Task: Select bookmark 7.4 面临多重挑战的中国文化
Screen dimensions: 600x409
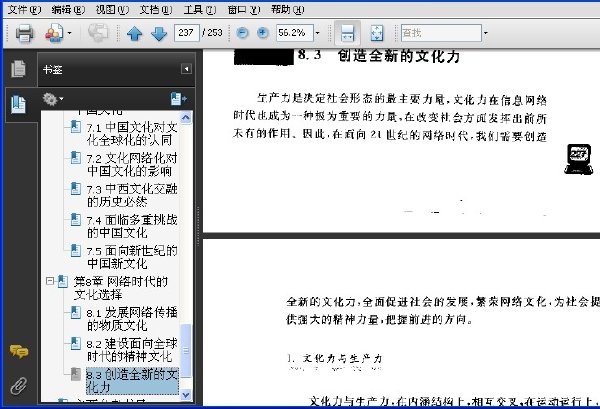Action: (x=132, y=226)
